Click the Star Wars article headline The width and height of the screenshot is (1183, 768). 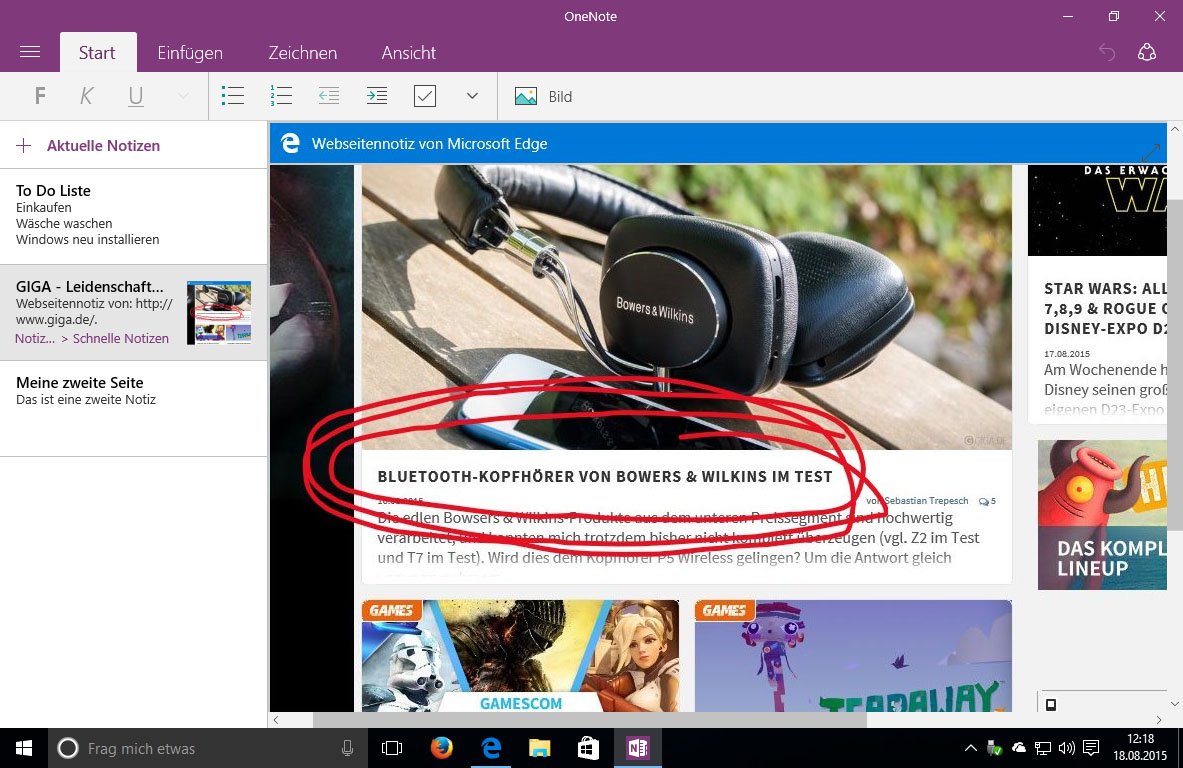coord(1105,309)
